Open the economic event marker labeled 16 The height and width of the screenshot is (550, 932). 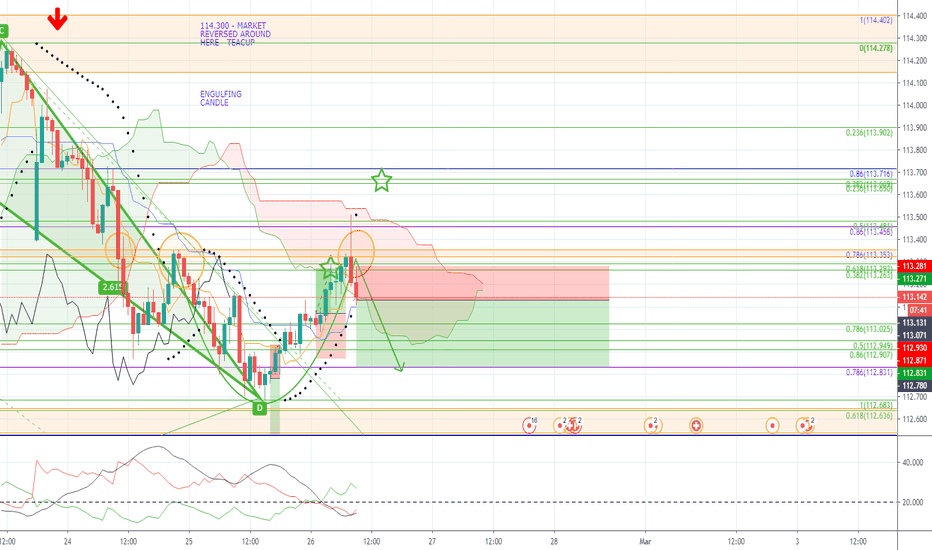(529, 425)
